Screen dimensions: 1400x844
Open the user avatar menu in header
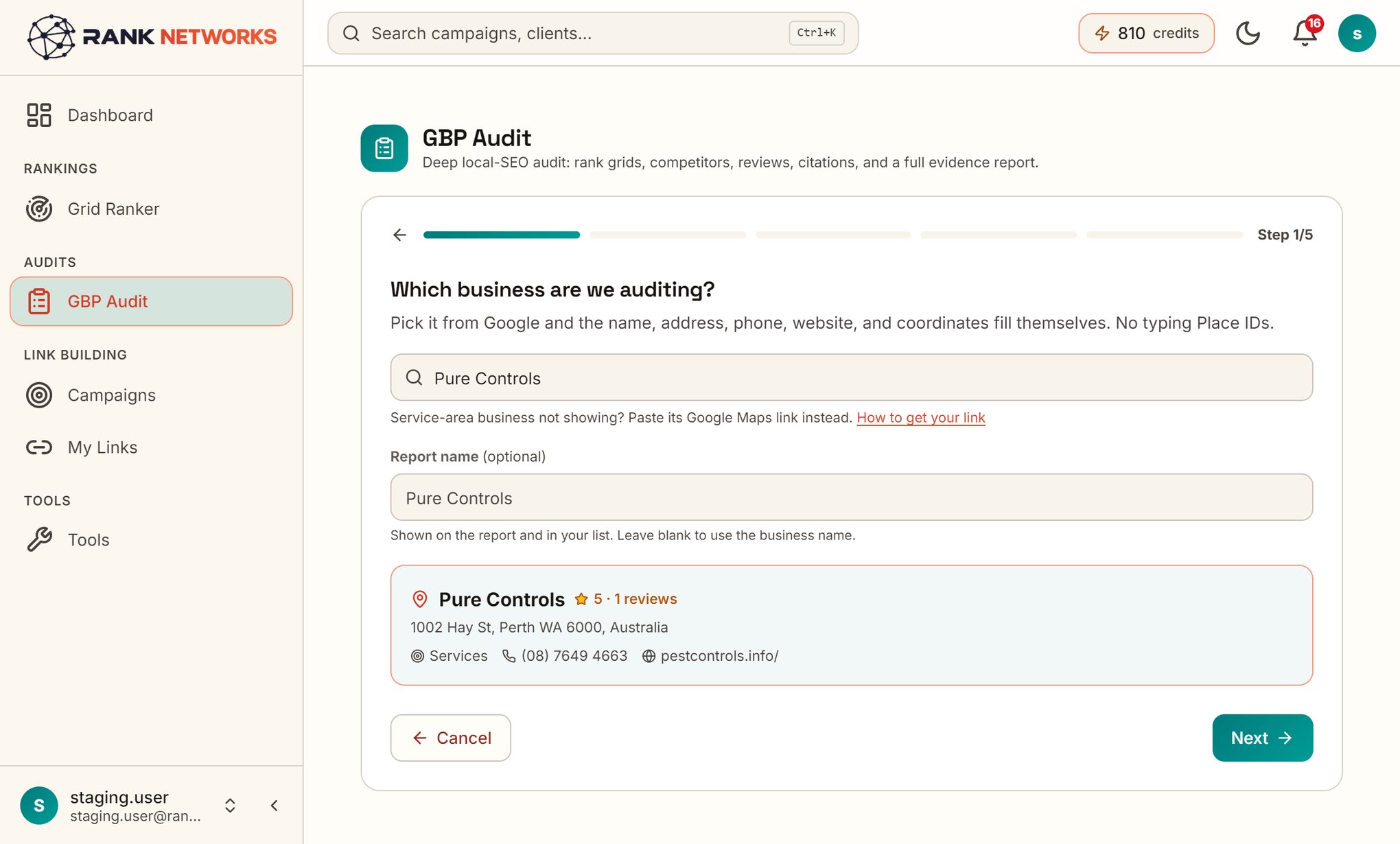point(1357,33)
